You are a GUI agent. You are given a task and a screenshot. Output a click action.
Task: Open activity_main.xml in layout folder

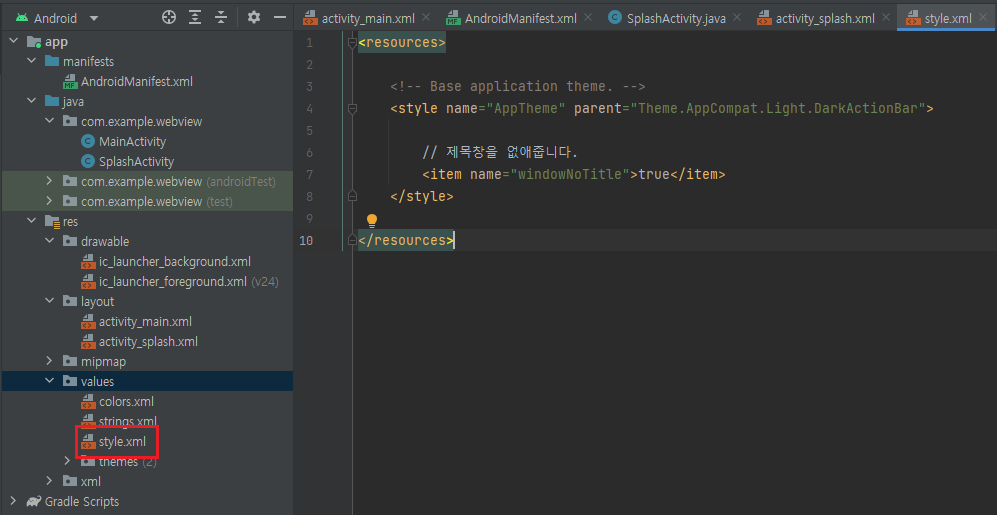pyautogui.click(x=145, y=322)
